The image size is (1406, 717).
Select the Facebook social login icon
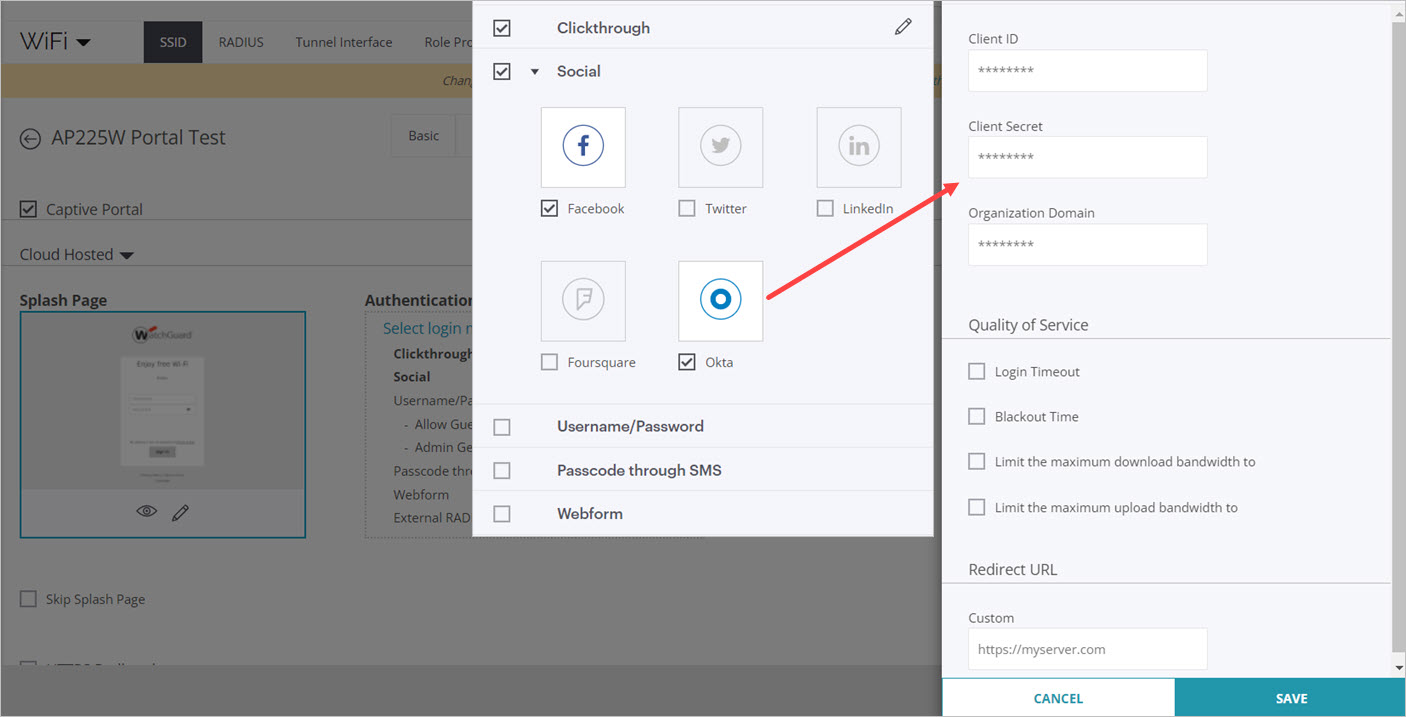583,147
